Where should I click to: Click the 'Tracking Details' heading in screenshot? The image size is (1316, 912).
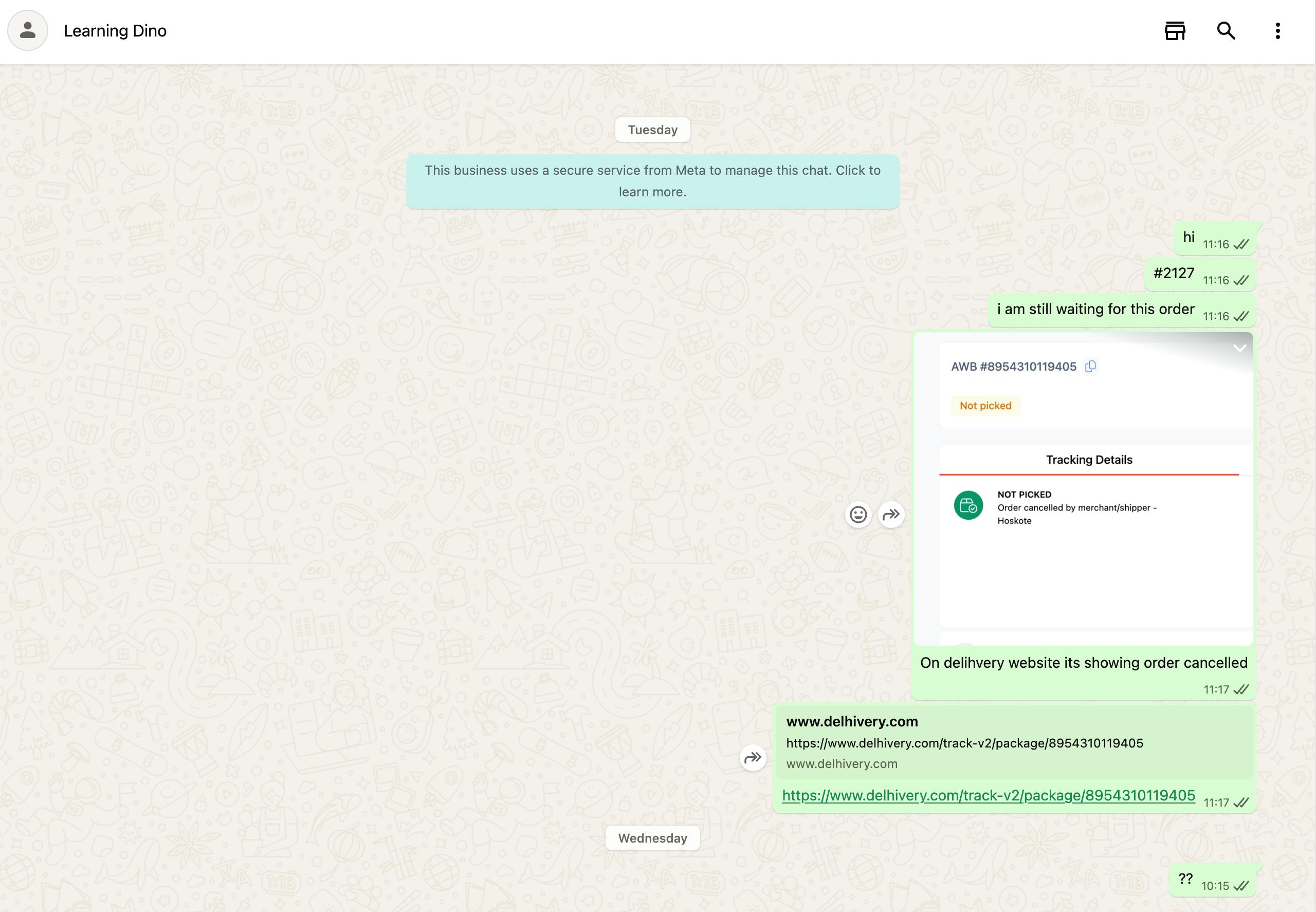1089,460
